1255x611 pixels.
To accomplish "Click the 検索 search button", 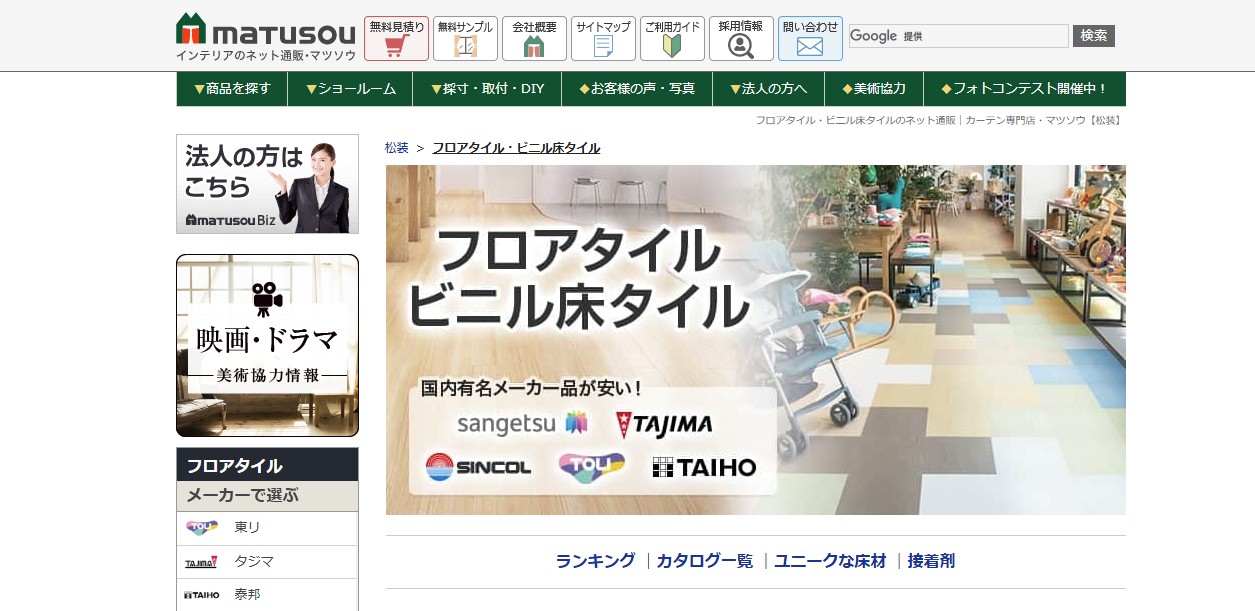I will 1094,36.
